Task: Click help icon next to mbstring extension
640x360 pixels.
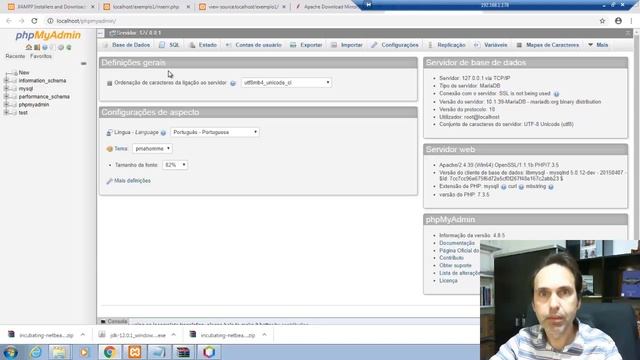Action: pyautogui.click(x=551, y=187)
